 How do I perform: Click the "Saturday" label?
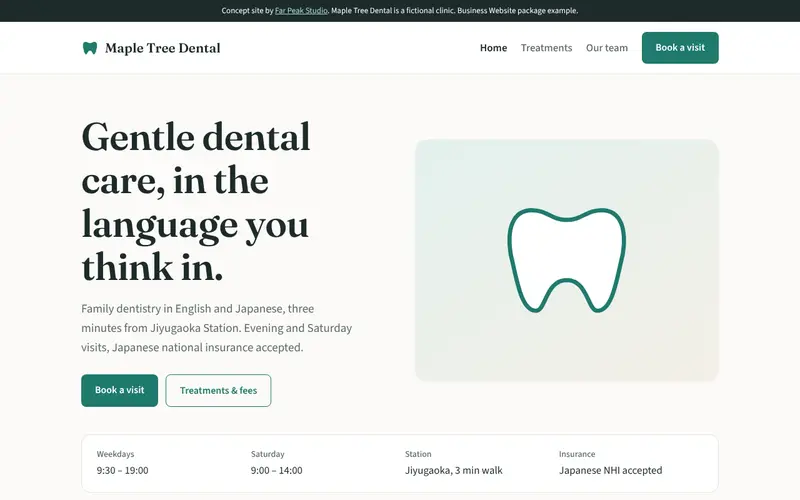(x=267, y=454)
